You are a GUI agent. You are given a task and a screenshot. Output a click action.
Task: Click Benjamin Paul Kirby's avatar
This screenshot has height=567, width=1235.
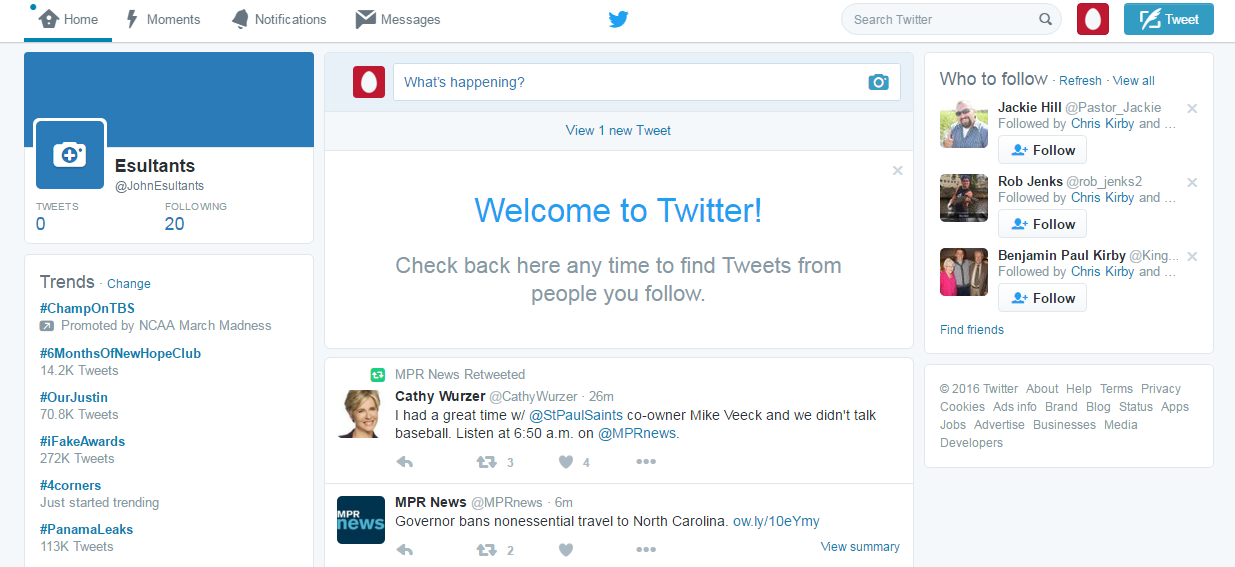[964, 272]
